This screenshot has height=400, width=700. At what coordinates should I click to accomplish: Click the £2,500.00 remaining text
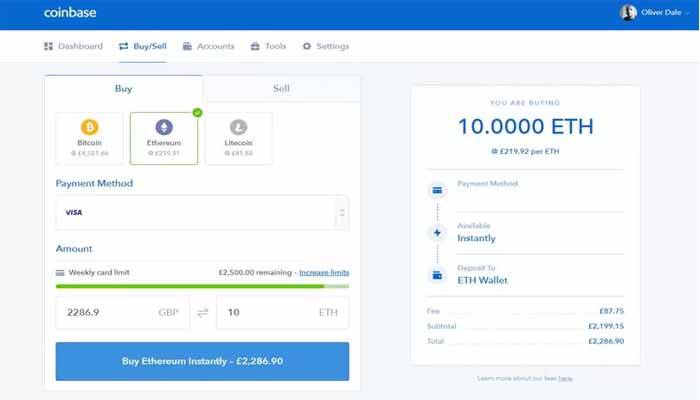pos(255,272)
